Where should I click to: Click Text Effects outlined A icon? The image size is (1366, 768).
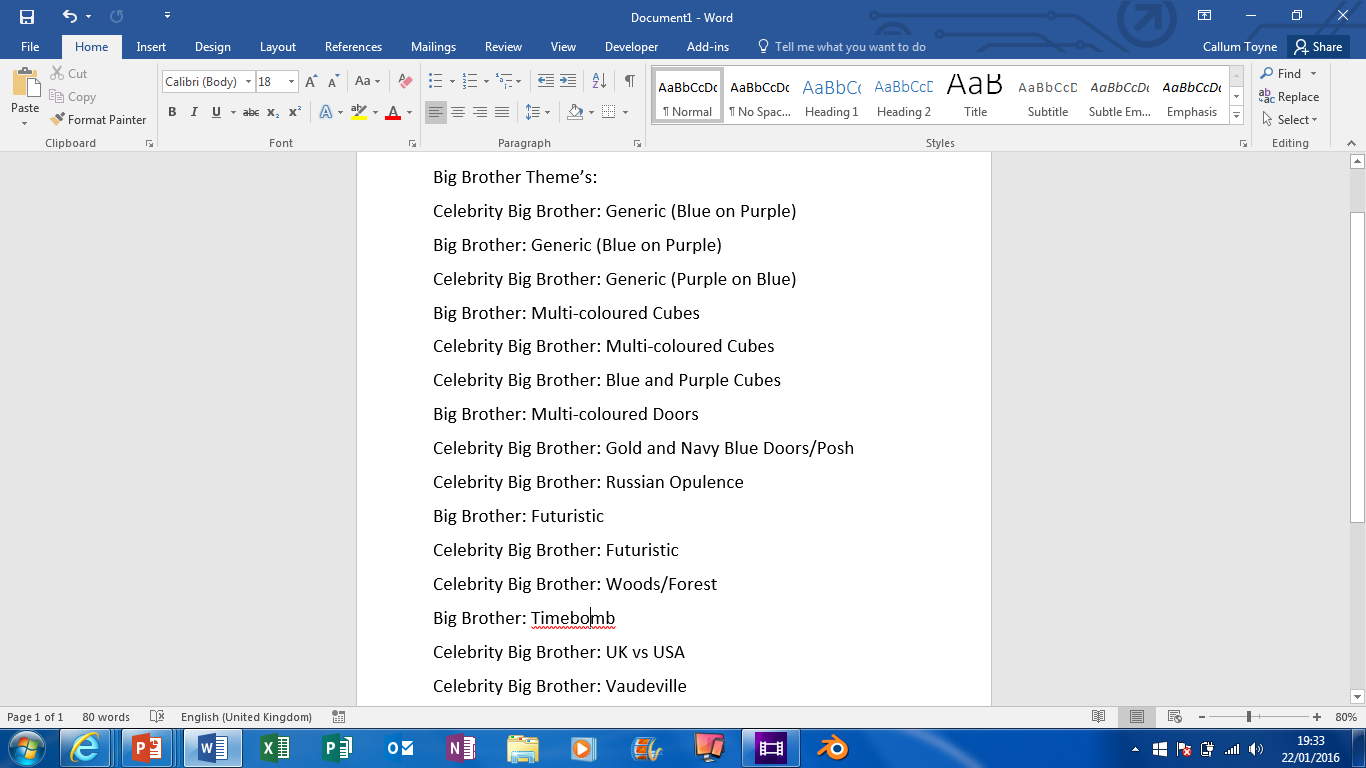coord(326,112)
